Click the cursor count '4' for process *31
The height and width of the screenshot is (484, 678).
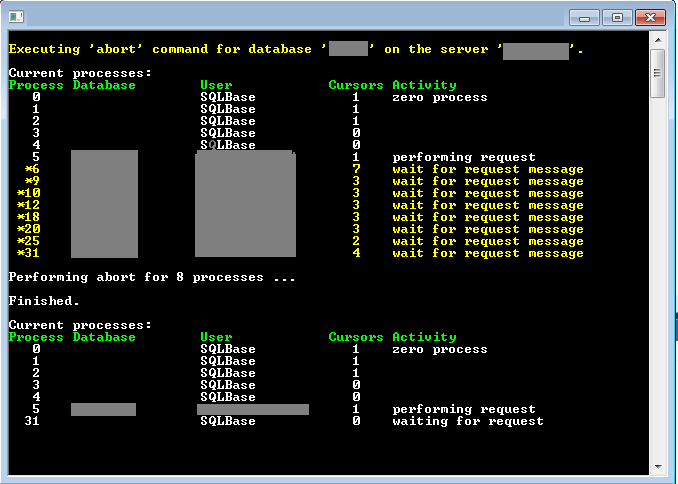point(356,253)
